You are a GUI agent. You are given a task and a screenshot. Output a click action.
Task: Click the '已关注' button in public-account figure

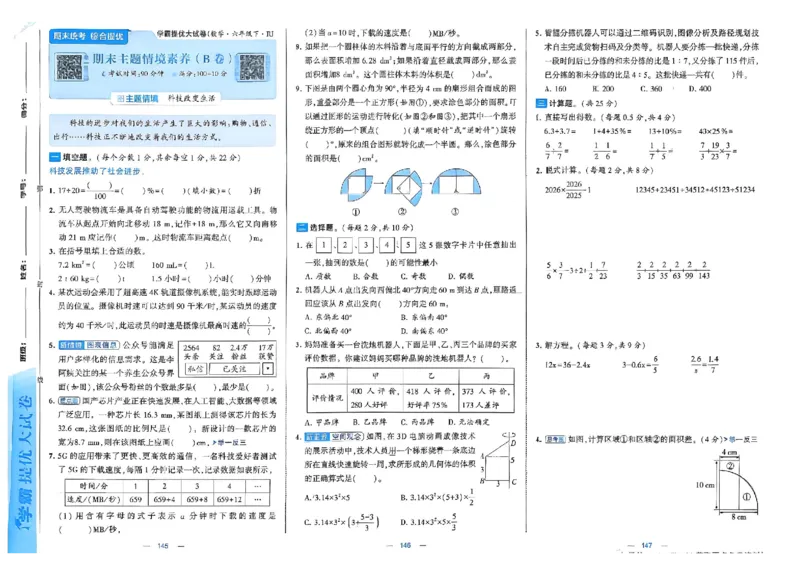235,368
